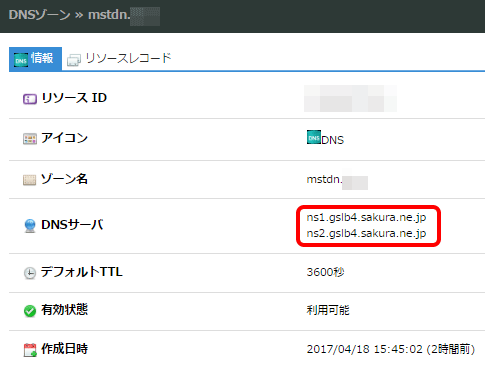
Task: Select the 情報 tab
Action: click(x=35, y=59)
